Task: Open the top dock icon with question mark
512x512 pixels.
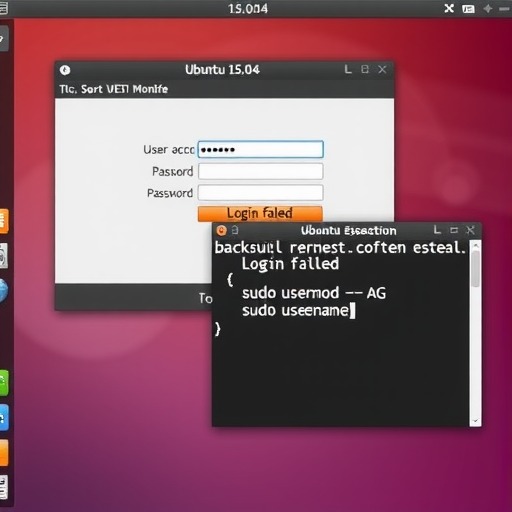Action: click(3, 38)
